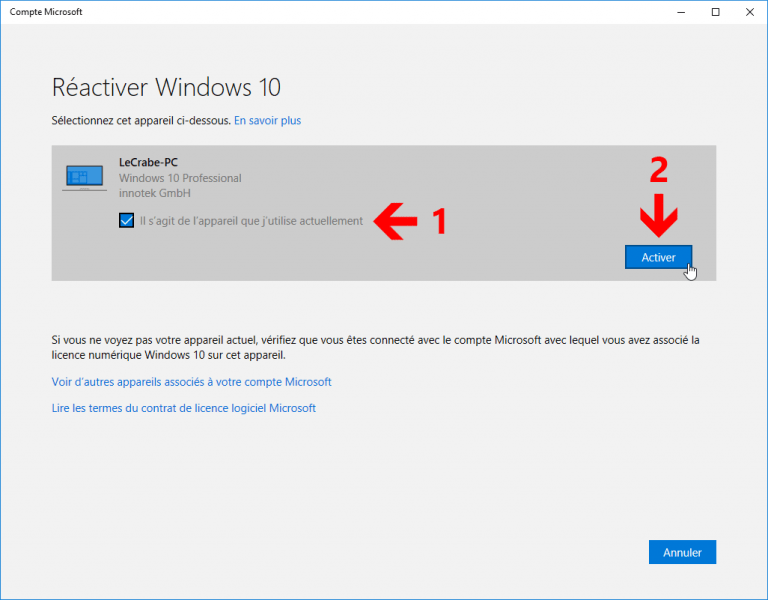Click the 'Windows 10 Professional' edition text

pos(180,178)
